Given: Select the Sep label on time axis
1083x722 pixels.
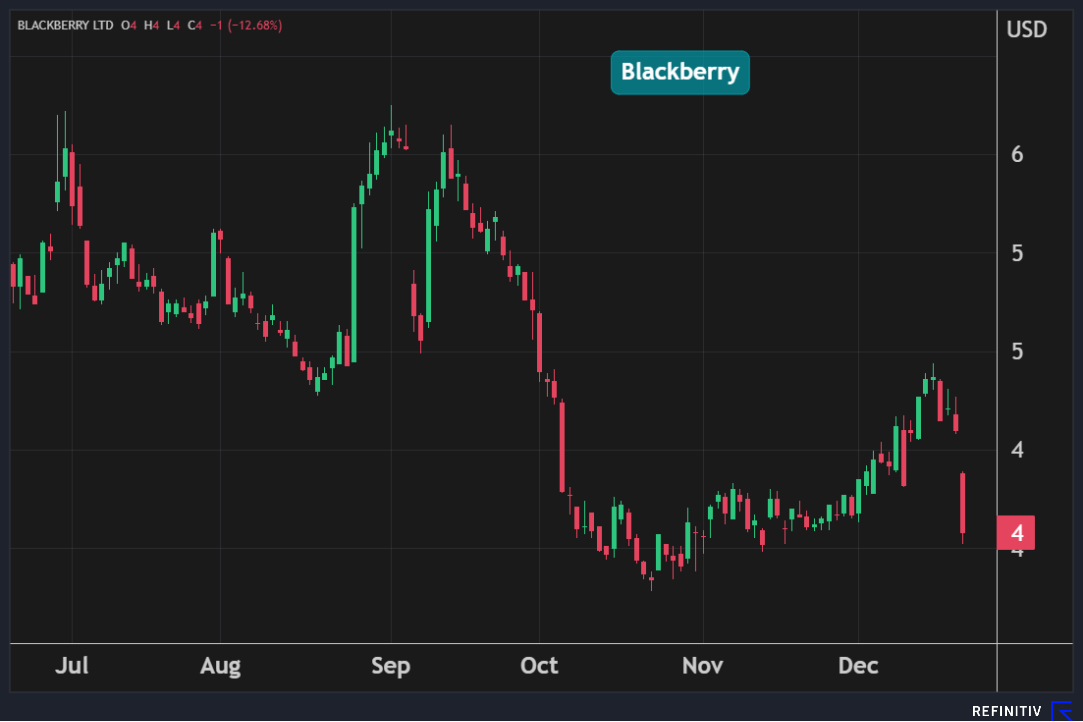Looking at the screenshot, I should pos(390,666).
